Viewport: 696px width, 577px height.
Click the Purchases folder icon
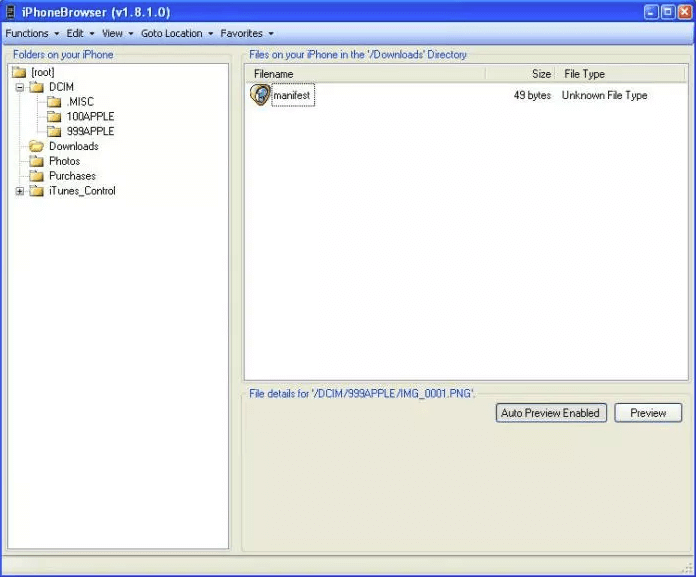[36, 176]
